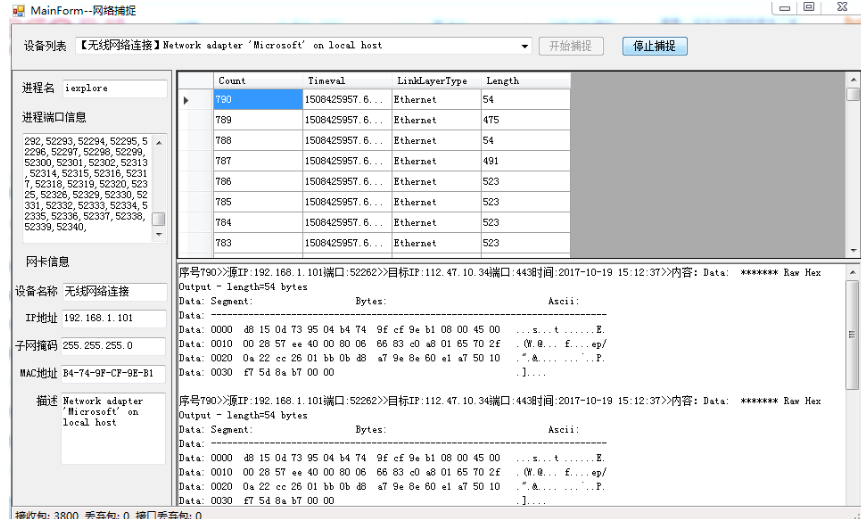Click the 设备名称 field showing 无线网络连接
The image size is (861, 519).
[115, 292]
